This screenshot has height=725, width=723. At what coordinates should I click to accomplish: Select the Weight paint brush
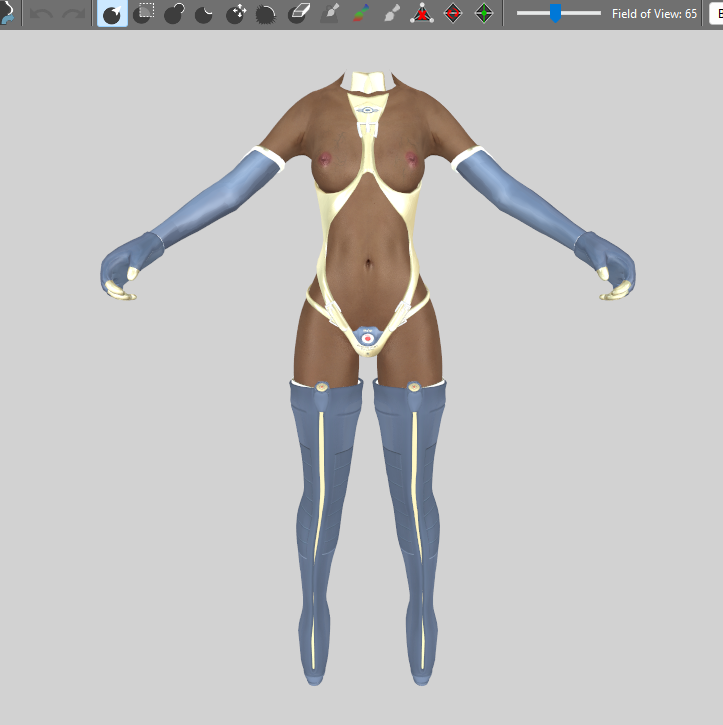330,14
